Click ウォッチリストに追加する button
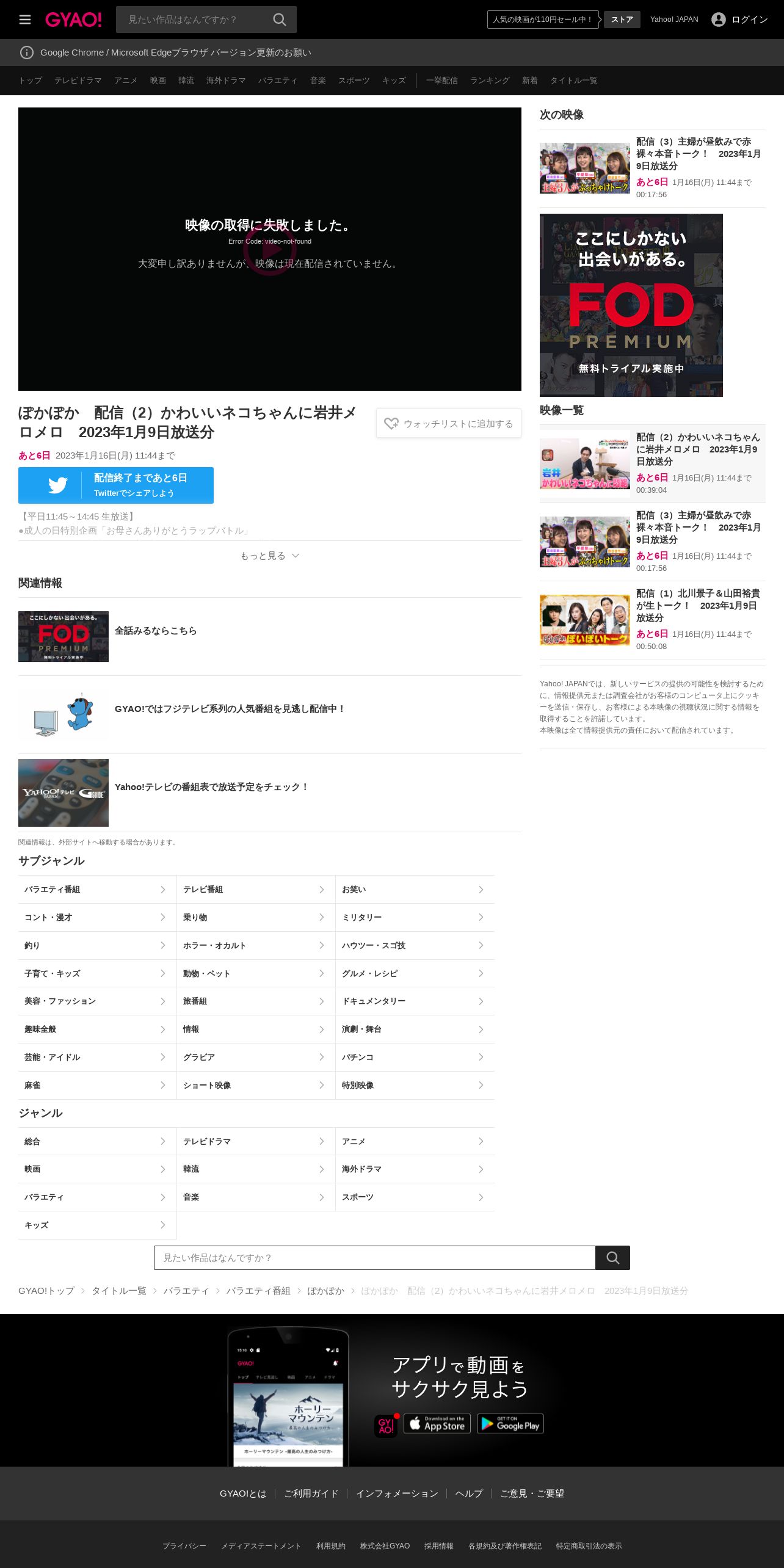The width and height of the screenshot is (784, 1568). coord(449,423)
